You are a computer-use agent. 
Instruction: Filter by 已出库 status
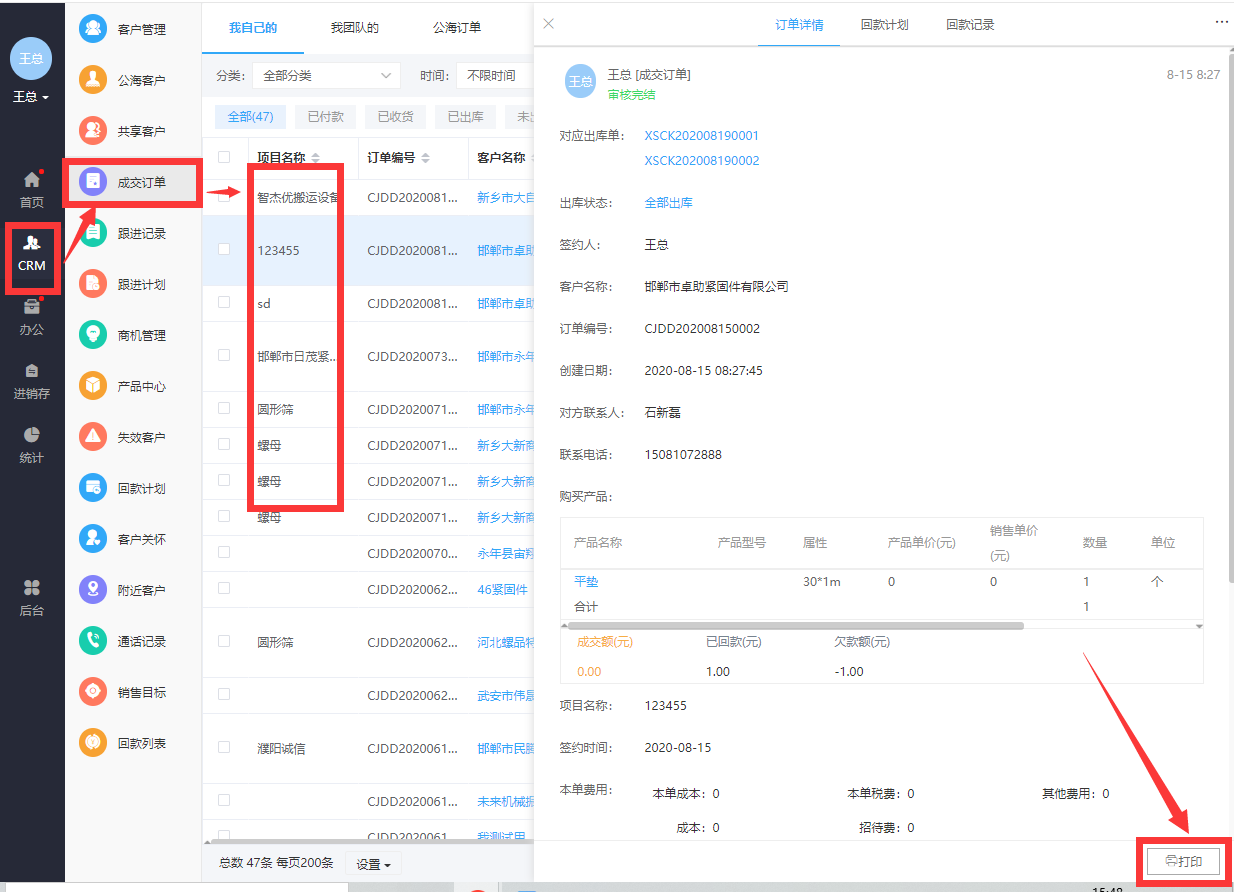(x=466, y=117)
